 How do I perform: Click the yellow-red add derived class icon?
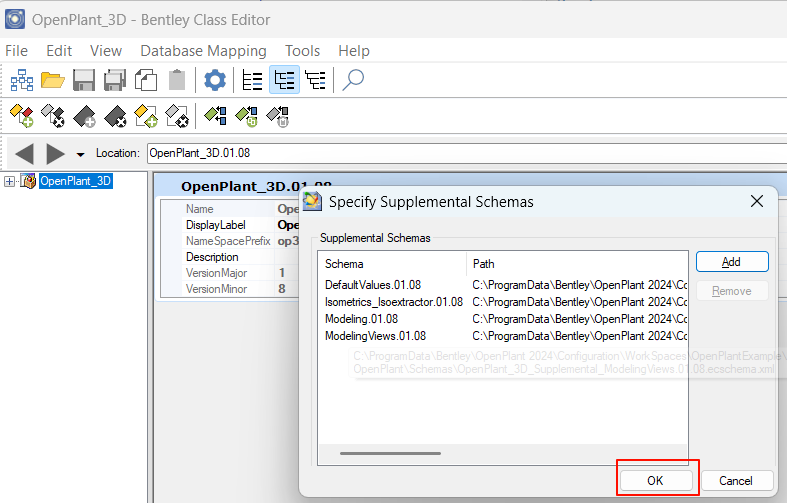(x=22, y=116)
